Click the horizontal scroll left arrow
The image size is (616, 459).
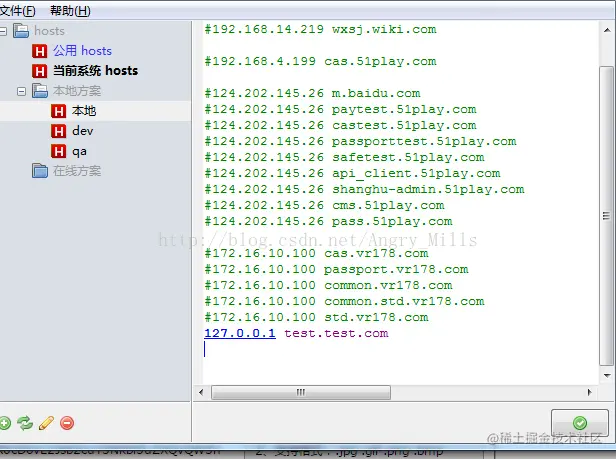tap(201, 392)
